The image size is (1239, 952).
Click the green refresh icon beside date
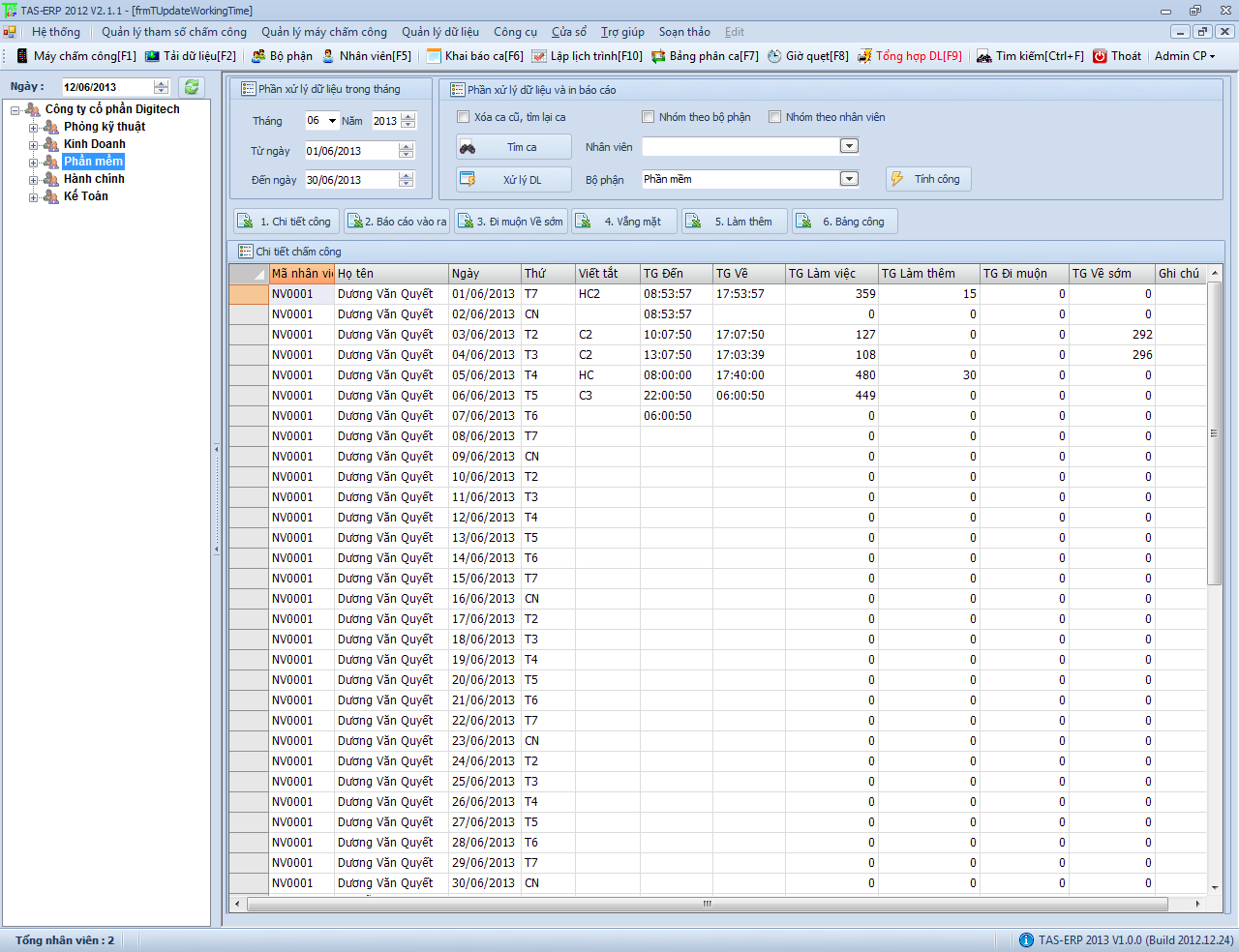[x=192, y=87]
